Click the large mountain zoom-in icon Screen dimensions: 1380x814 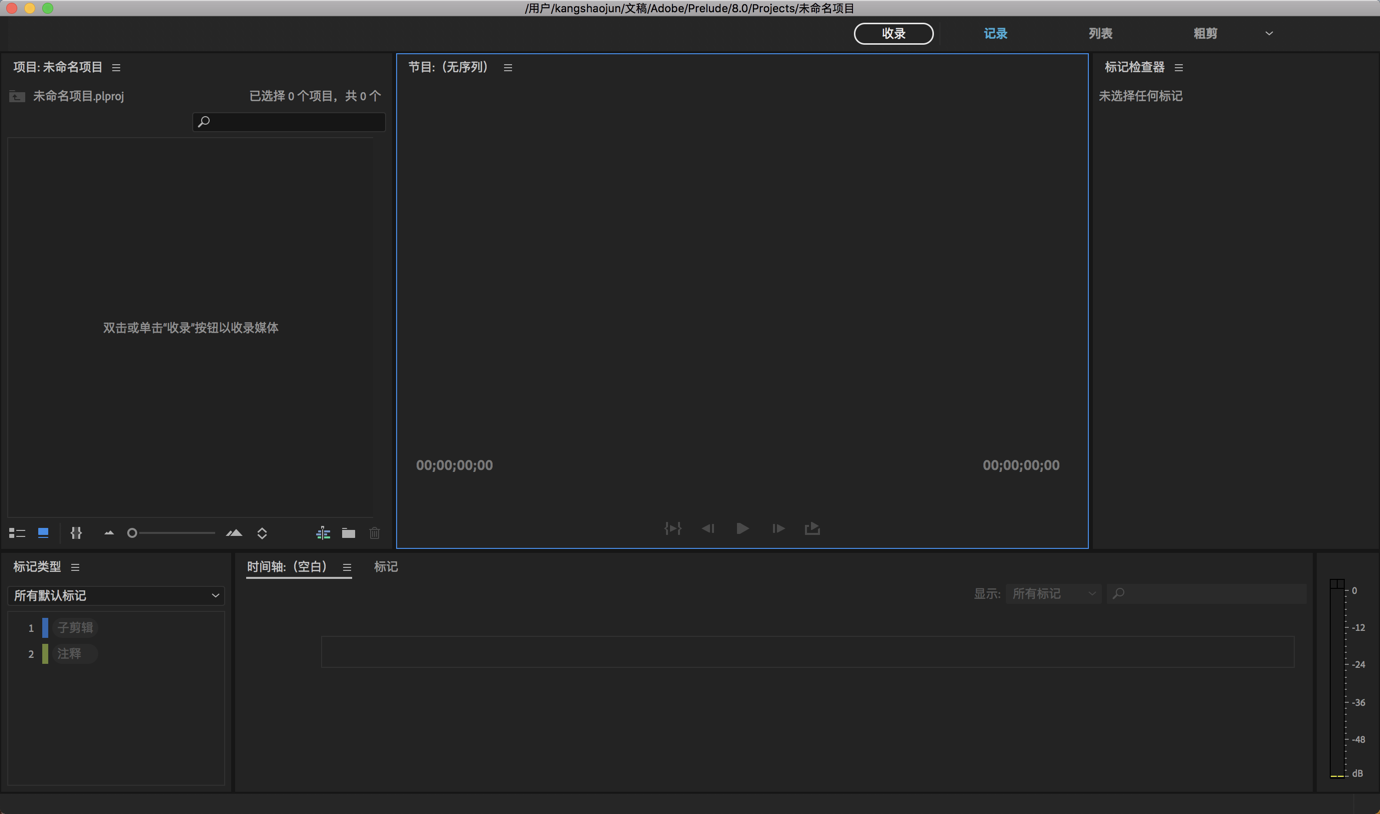point(234,533)
